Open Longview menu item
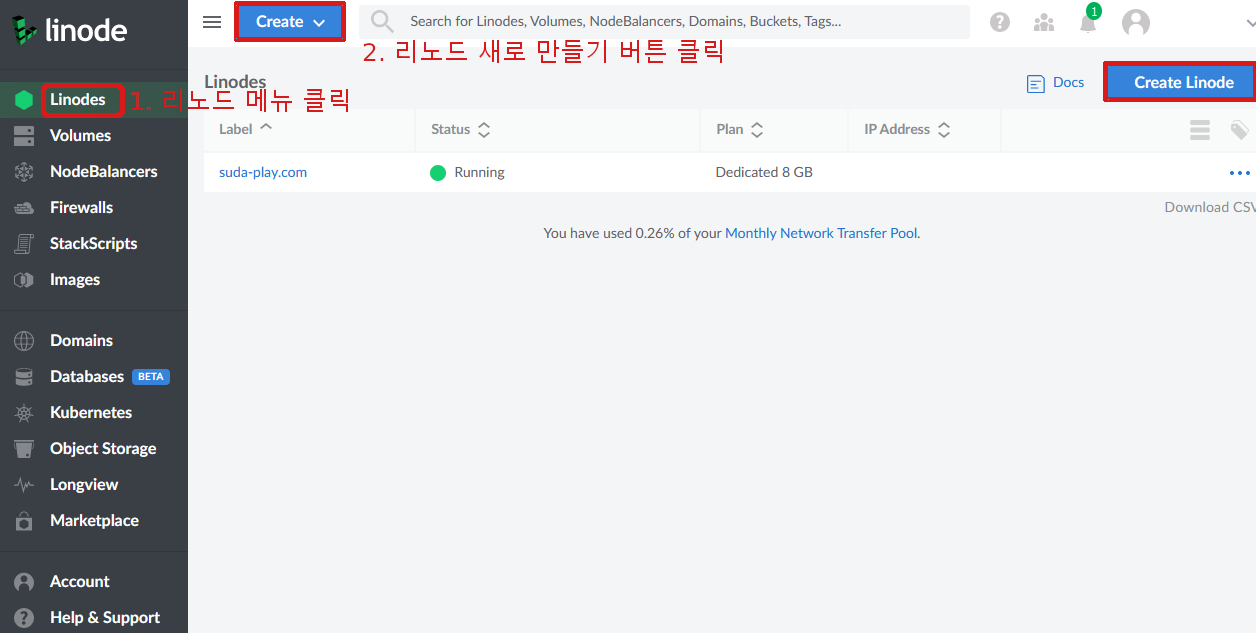This screenshot has height=633, width=1256. click(x=84, y=485)
